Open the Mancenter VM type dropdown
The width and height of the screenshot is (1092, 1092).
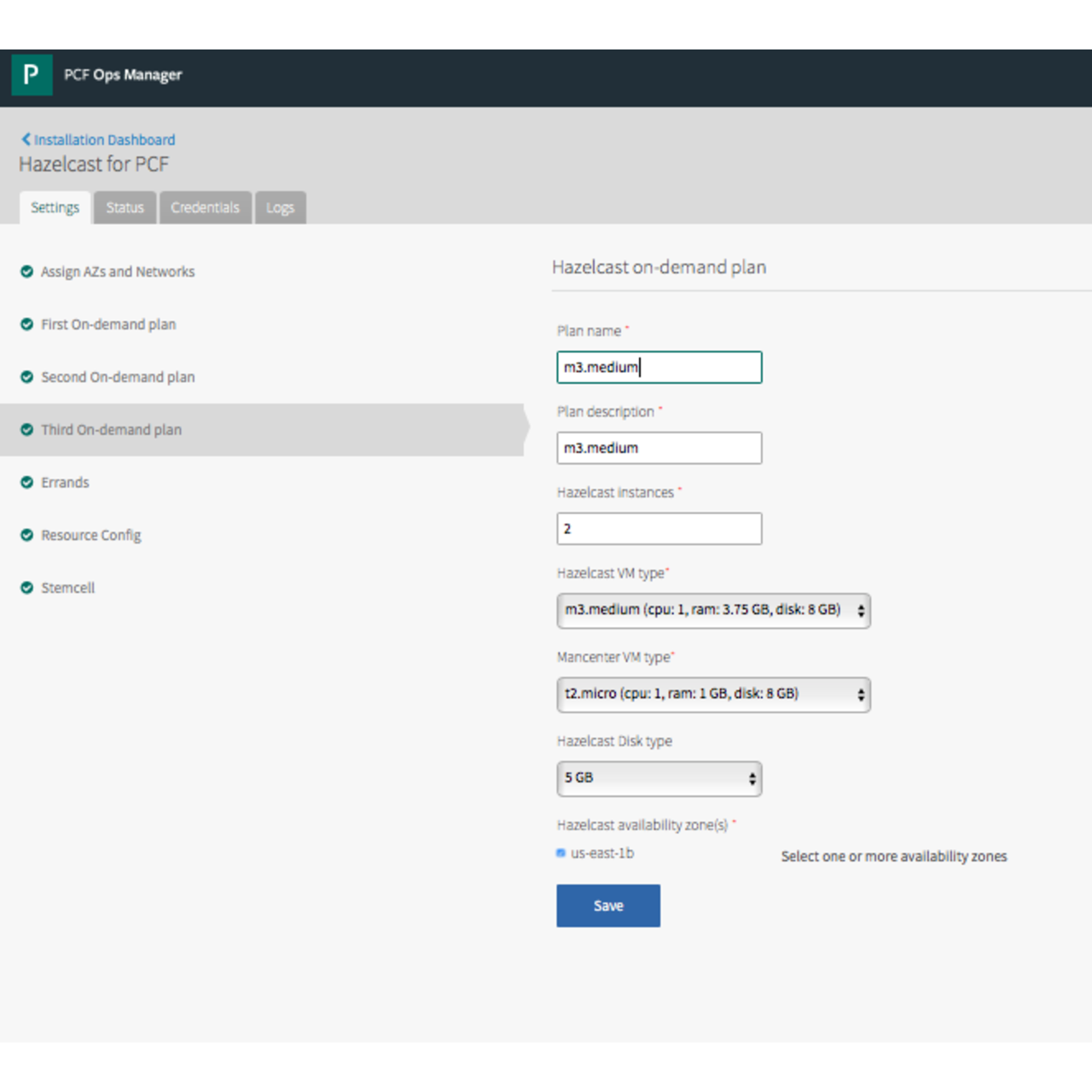(713, 694)
